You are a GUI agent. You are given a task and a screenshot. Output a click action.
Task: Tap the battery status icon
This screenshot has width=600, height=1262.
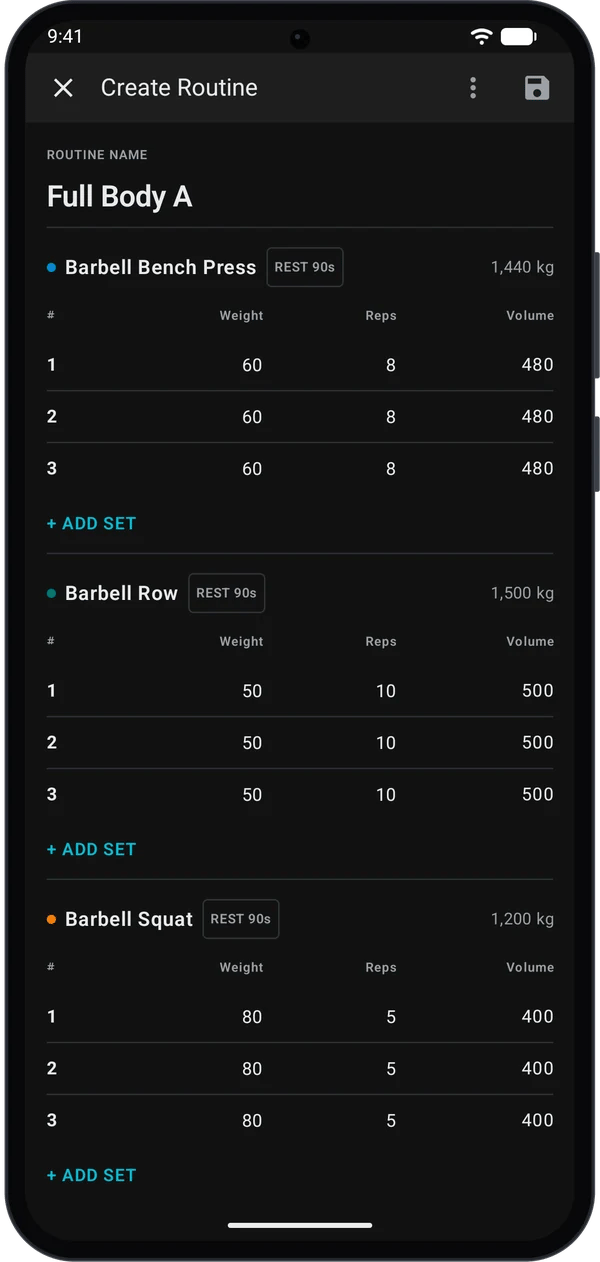(x=519, y=37)
